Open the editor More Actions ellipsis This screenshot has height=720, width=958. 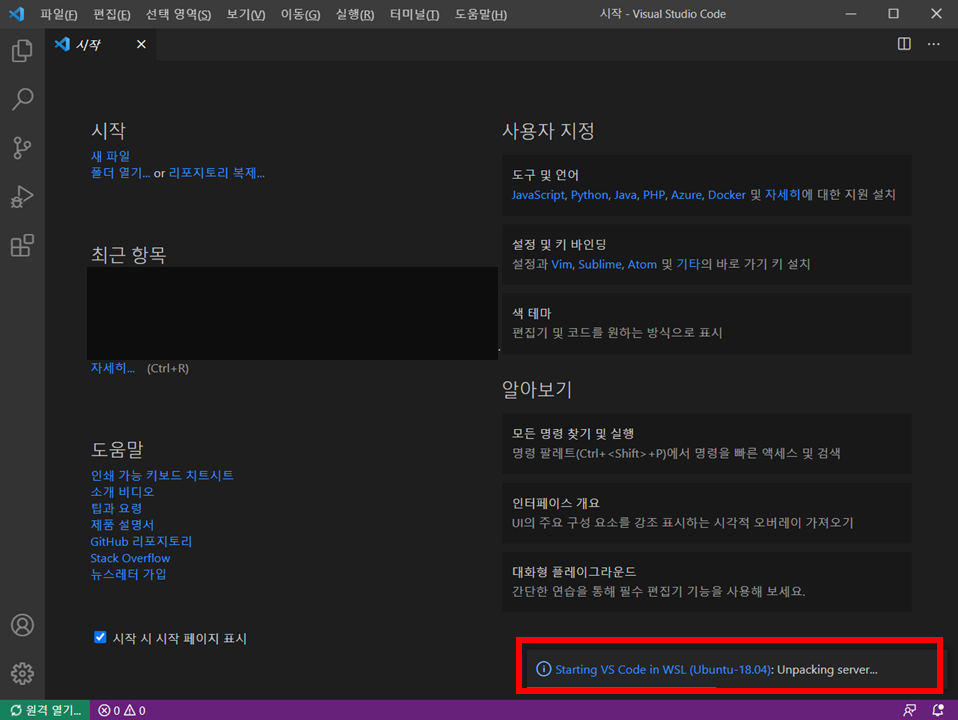pos(934,44)
